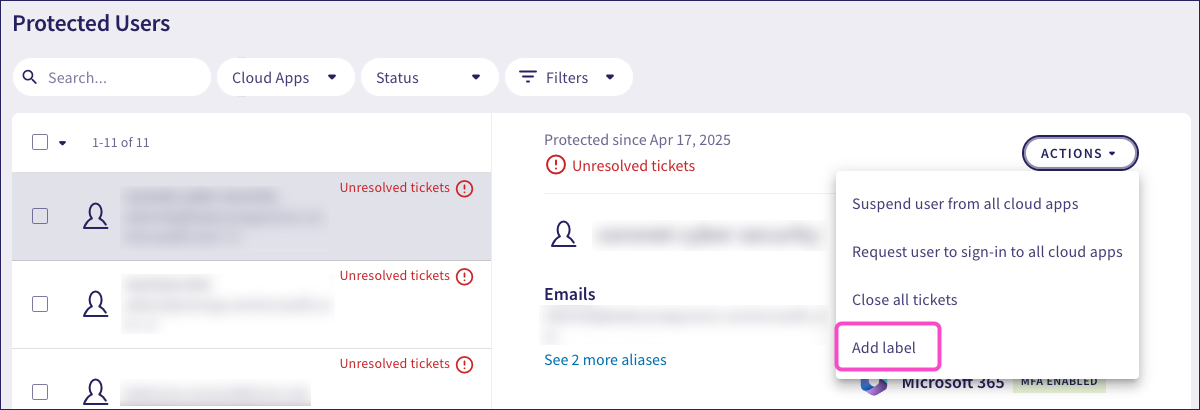Open the Cloud Apps dropdown
The image size is (1200, 410).
click(x=285, y=77)
